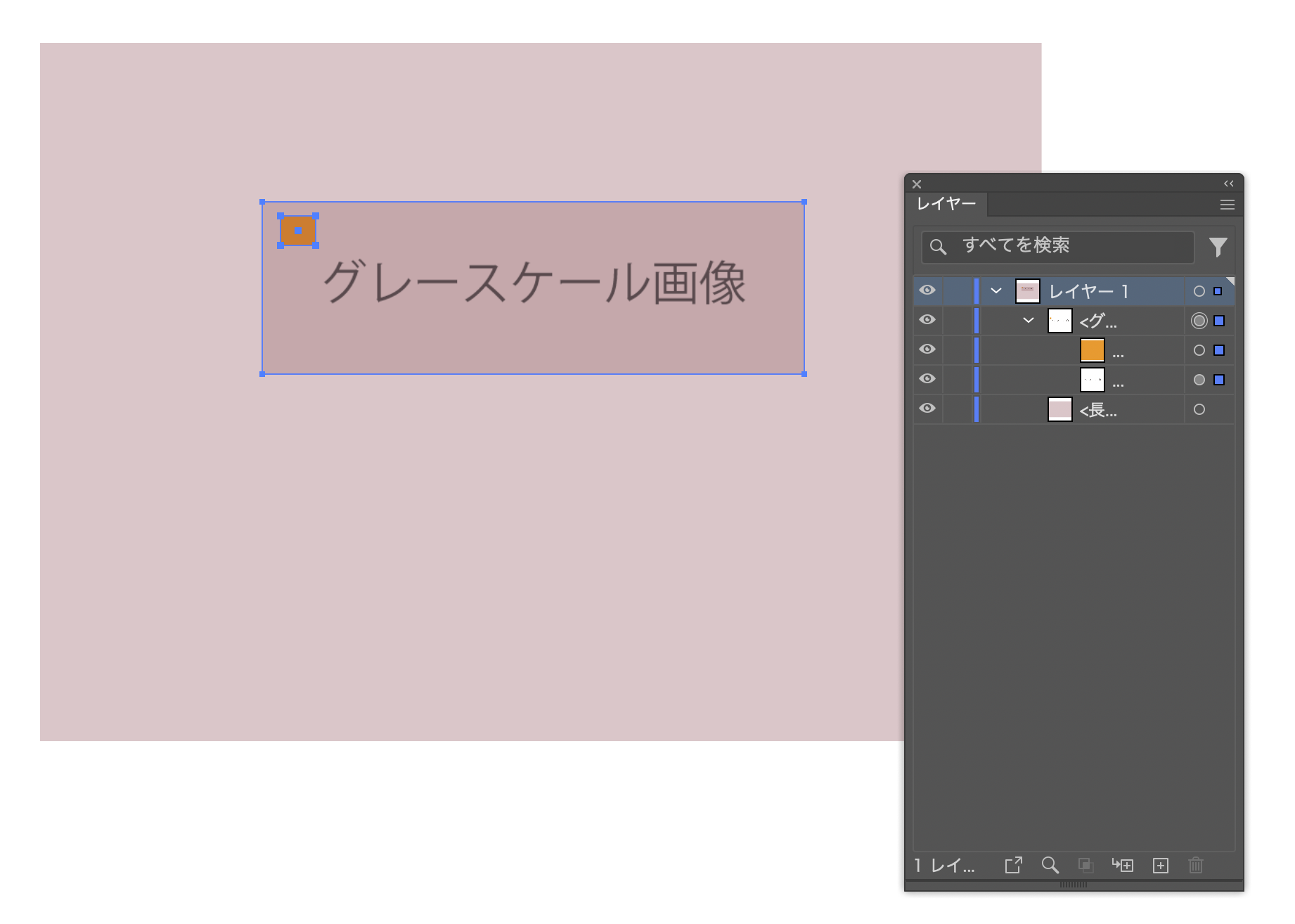The width and height of the screenshot is (1295, 924).
Task: Select the レイヤー tab
Action: tap(946, 204)
